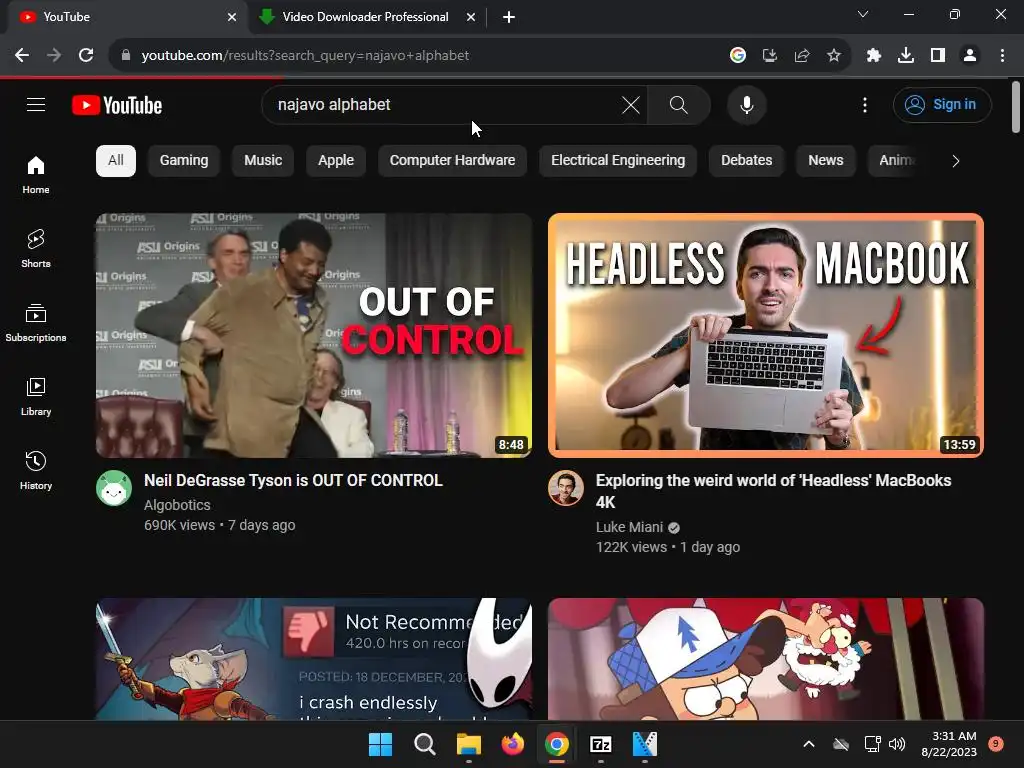Select the All filter chip

point(116,161)
